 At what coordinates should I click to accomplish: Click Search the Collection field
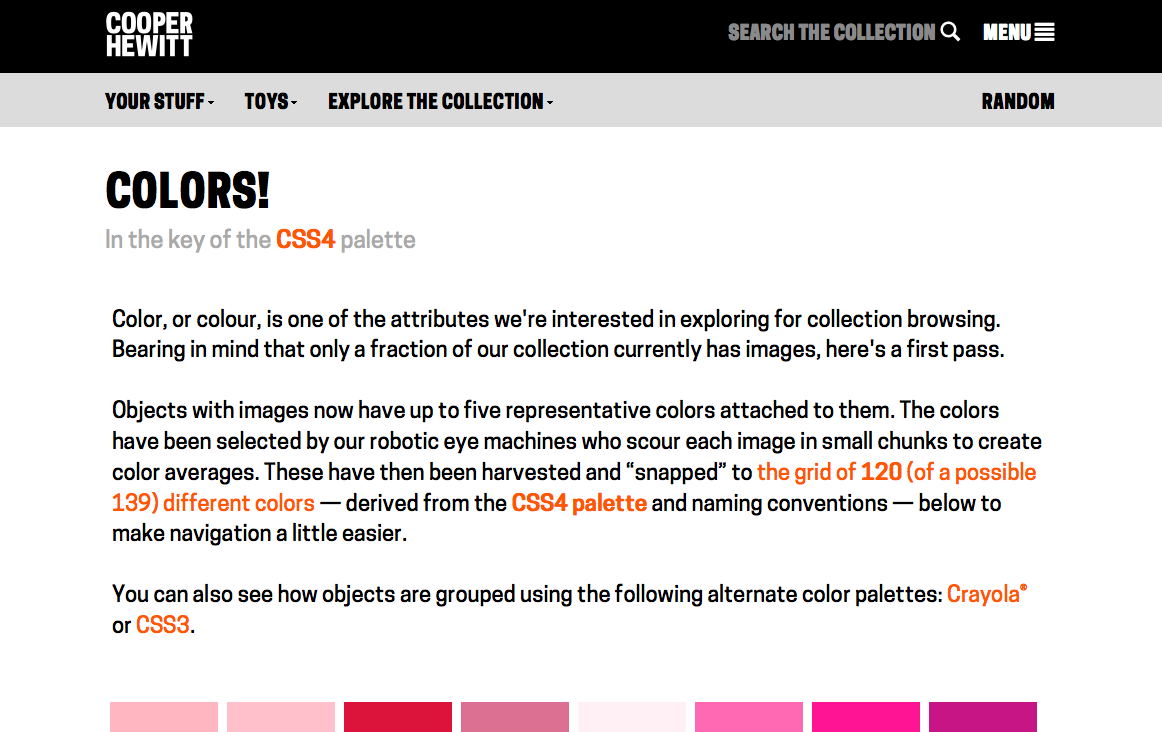(831, 32)
